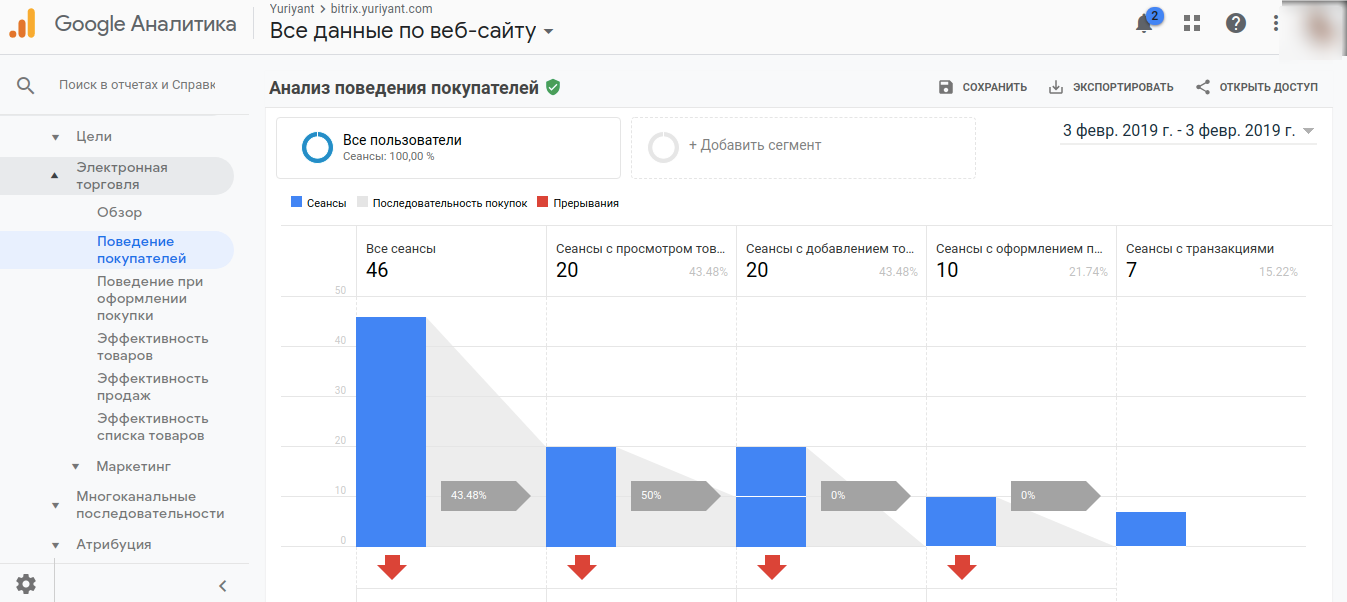This screenshot has width=1347, height=602.
Task: Click the Сеансы с добавлением то... header
Action: [x=831, y=249]
